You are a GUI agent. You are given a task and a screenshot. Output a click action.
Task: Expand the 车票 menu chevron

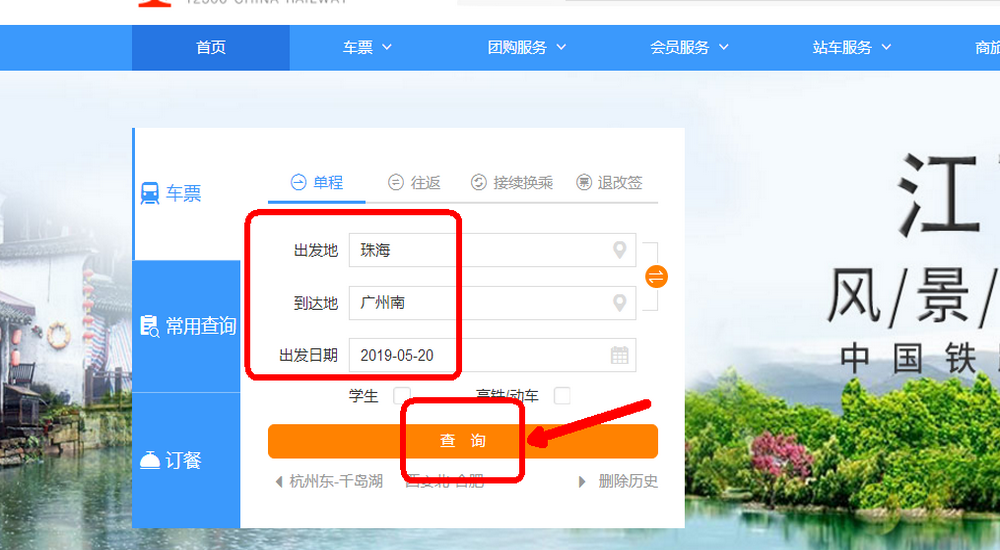386,47
